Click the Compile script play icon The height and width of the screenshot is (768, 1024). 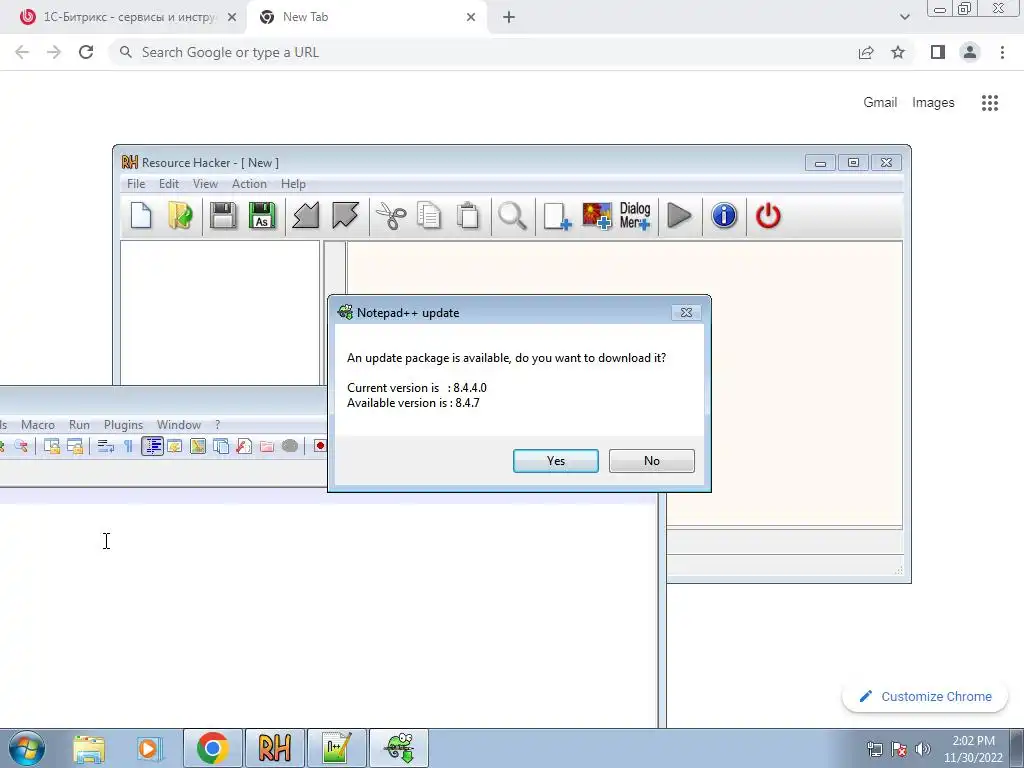(x=679, y=216)
